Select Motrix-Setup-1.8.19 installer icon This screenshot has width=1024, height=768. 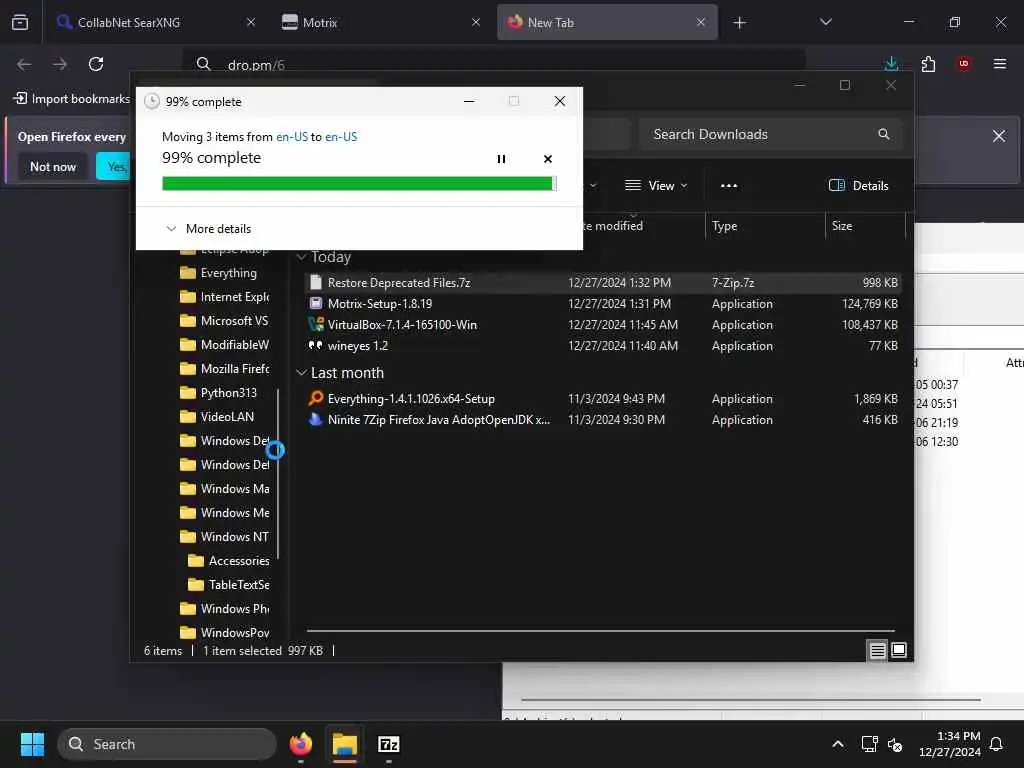tap(316, 303)
